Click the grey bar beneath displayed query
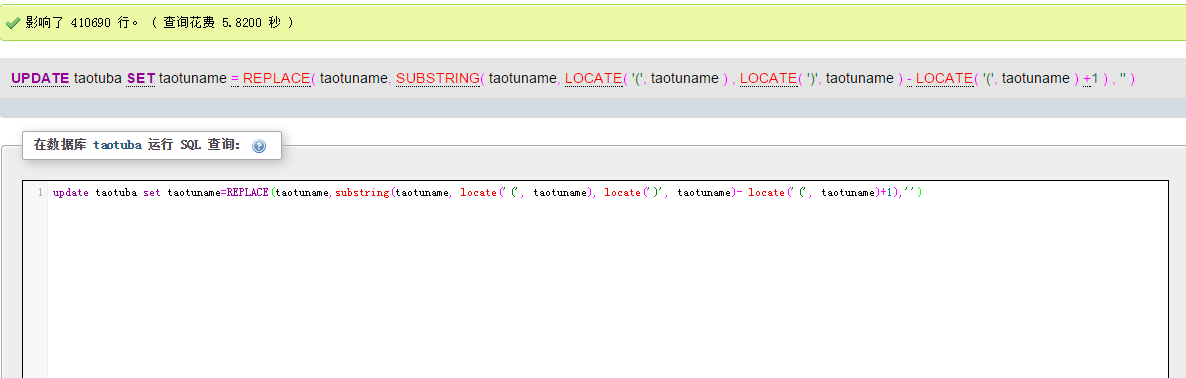This screenshot has height=378, width=1186. (x=593, y=108)
